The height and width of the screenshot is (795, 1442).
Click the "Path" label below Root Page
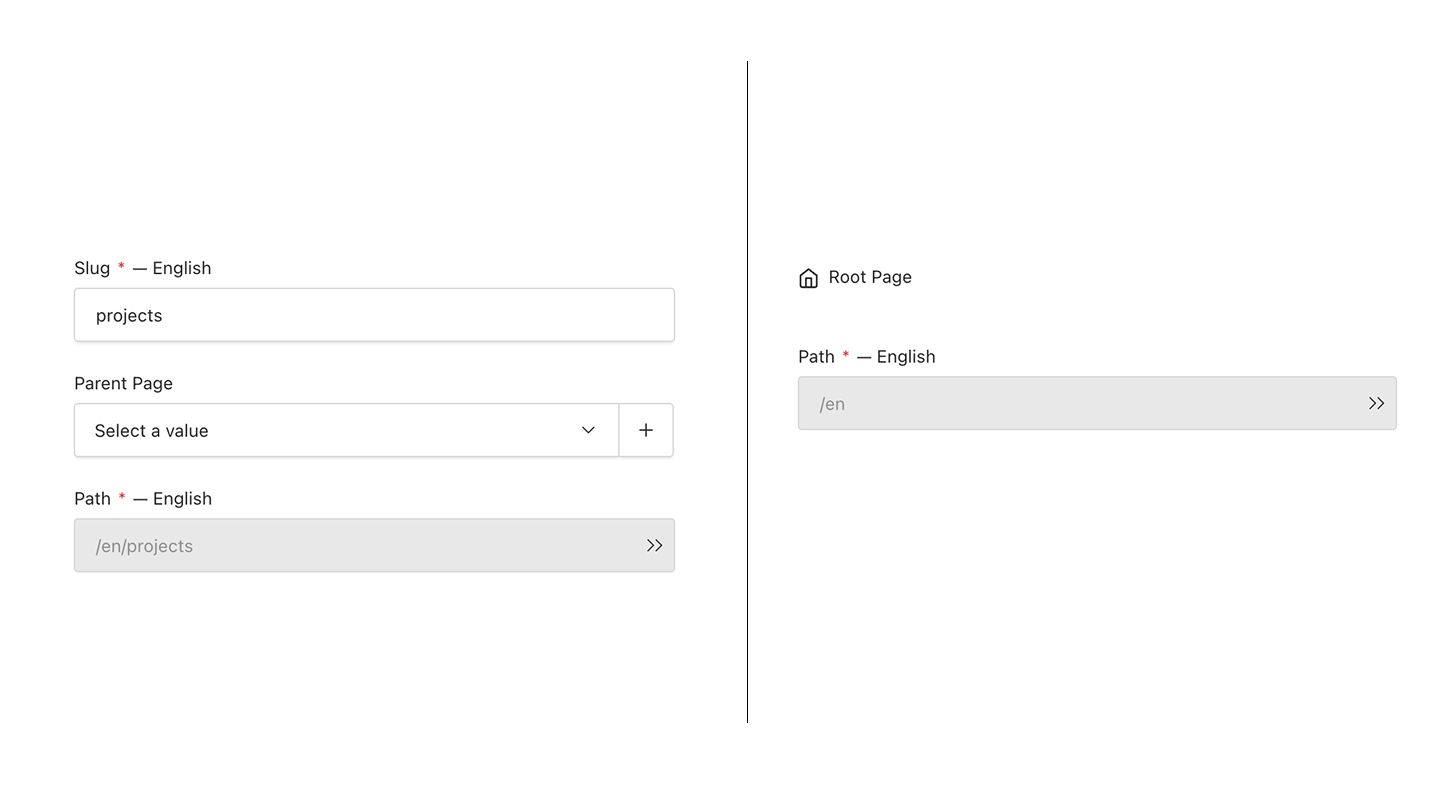[816, 357]
